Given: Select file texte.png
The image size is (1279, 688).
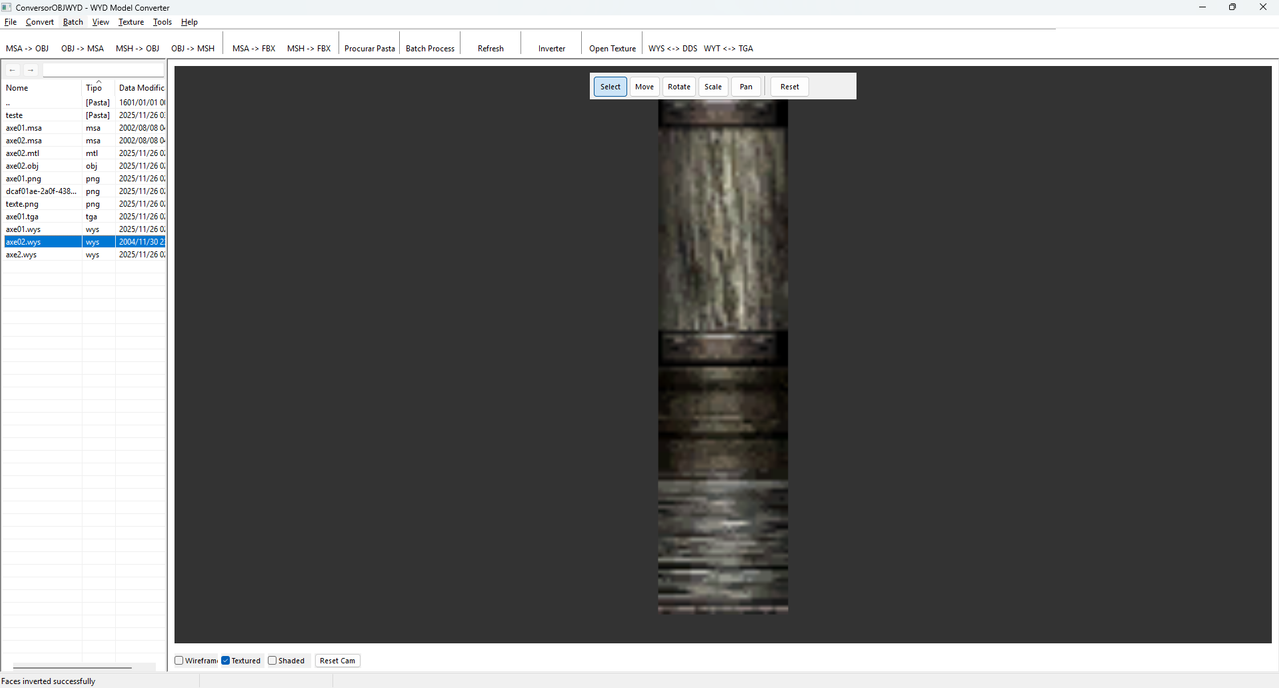Looking at the screenshot, I should pos(84,204).
